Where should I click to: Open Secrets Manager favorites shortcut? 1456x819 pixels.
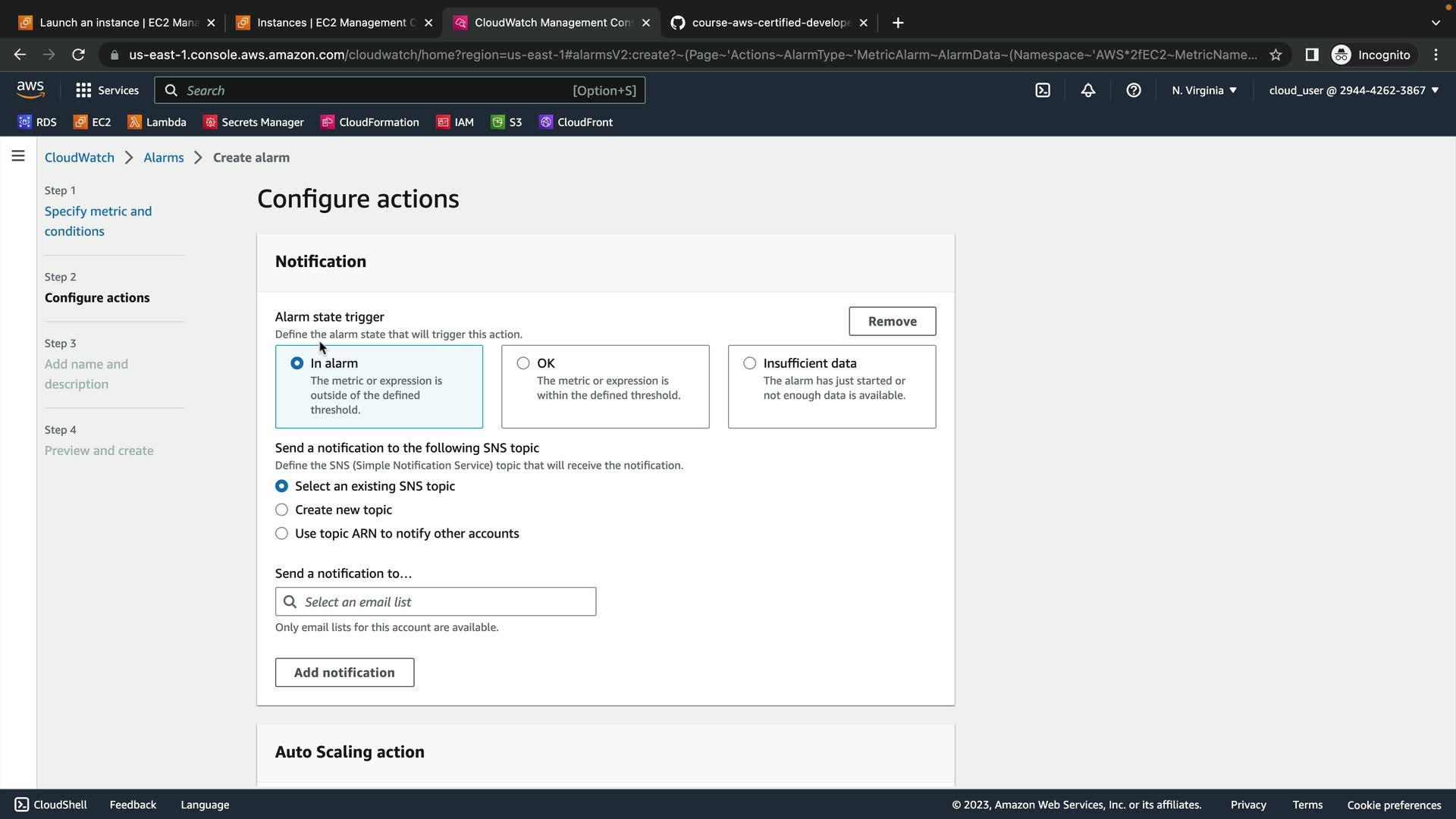click(254, 122)
